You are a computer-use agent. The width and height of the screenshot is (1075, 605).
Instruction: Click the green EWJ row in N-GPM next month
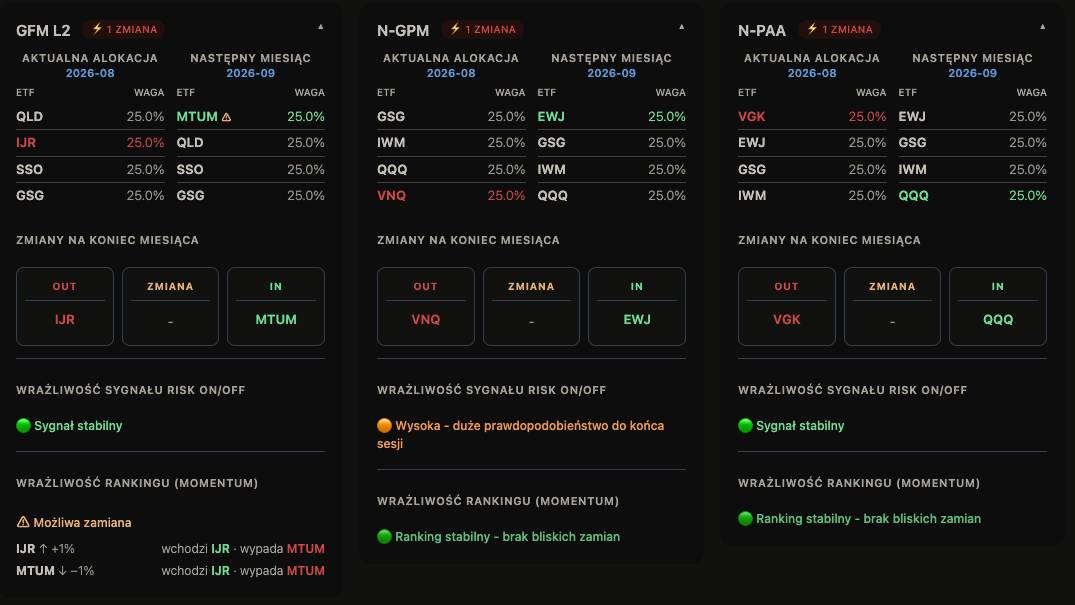pos(612,117)
